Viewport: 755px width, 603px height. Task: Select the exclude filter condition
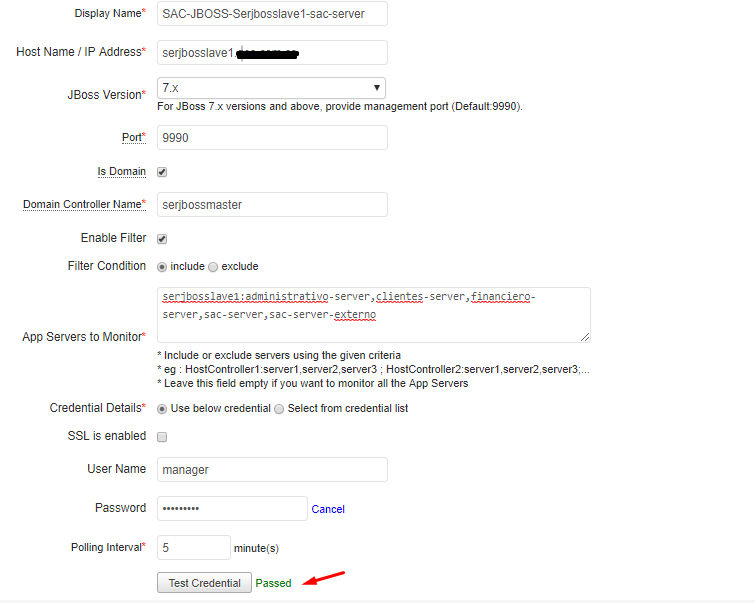click(x=213, y=267)
